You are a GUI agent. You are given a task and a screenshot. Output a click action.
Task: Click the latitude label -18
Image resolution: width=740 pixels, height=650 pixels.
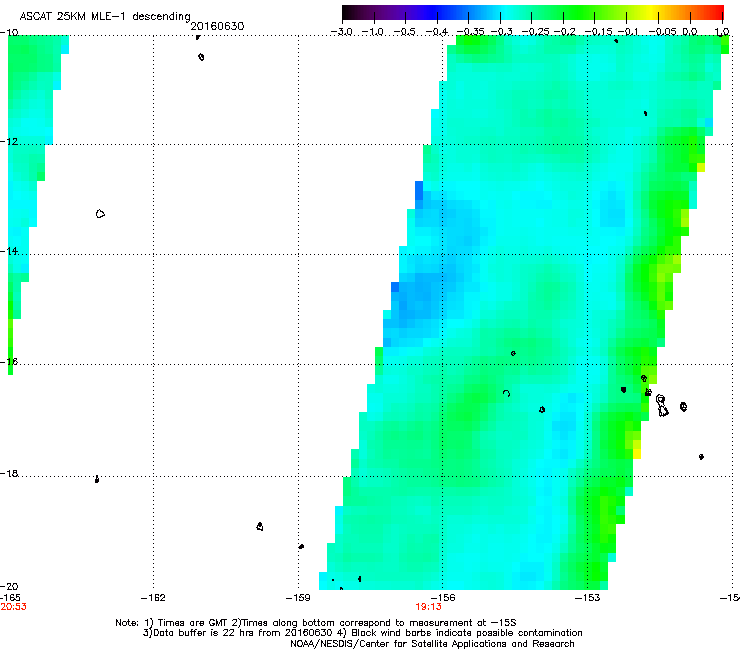click(x=9, y=473)
